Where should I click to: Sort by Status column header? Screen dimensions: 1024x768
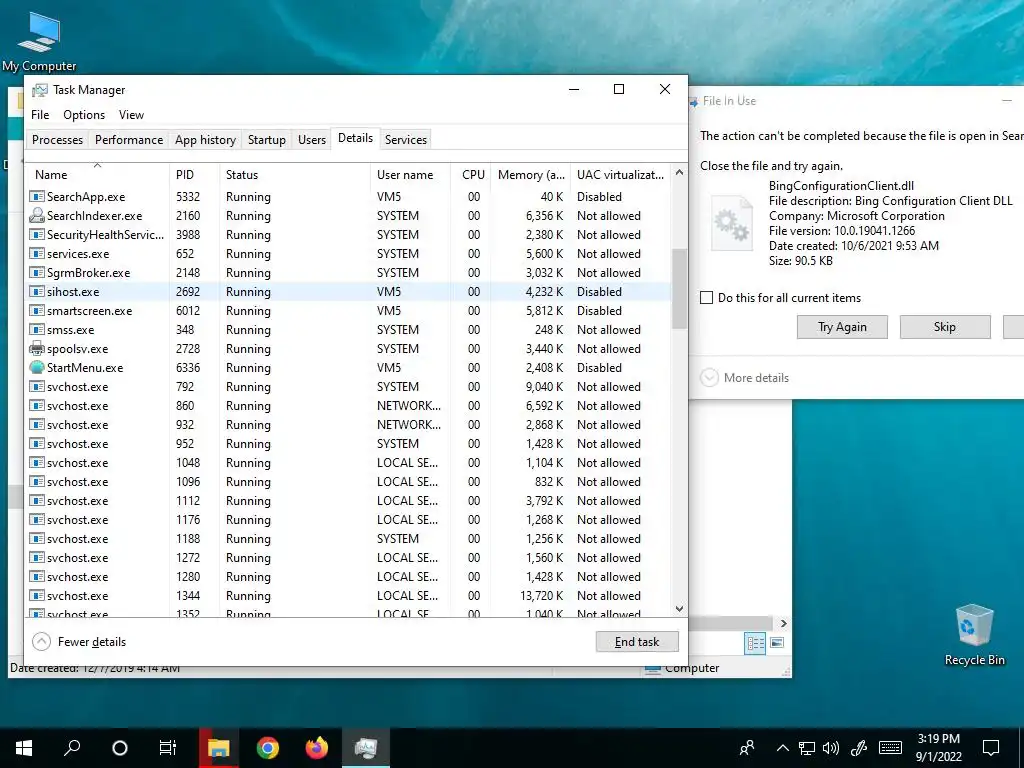(295, 174)
